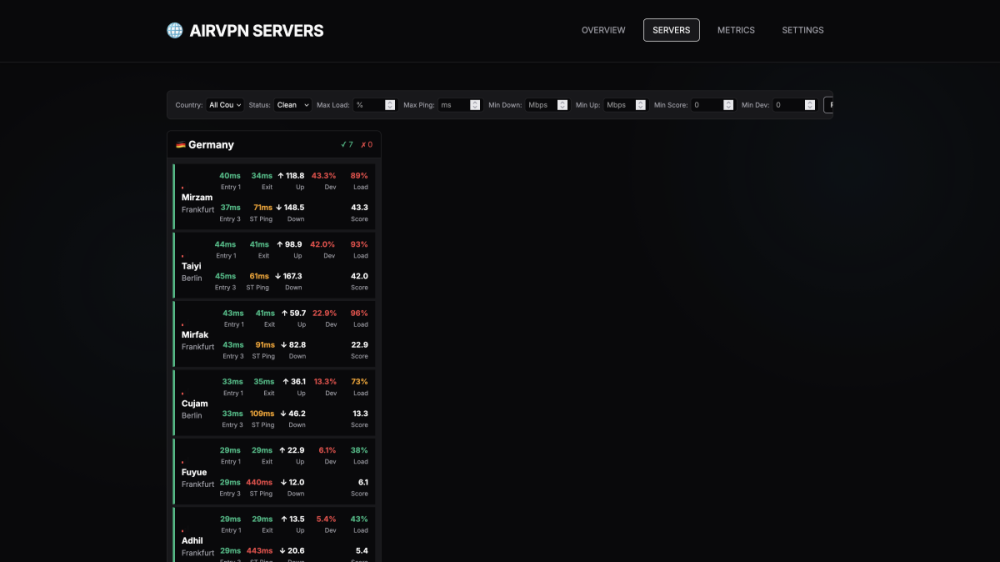The width and height of the screenshot is (1000, 562).
Task: Select the Adhil server name
Action: [192, 541]
